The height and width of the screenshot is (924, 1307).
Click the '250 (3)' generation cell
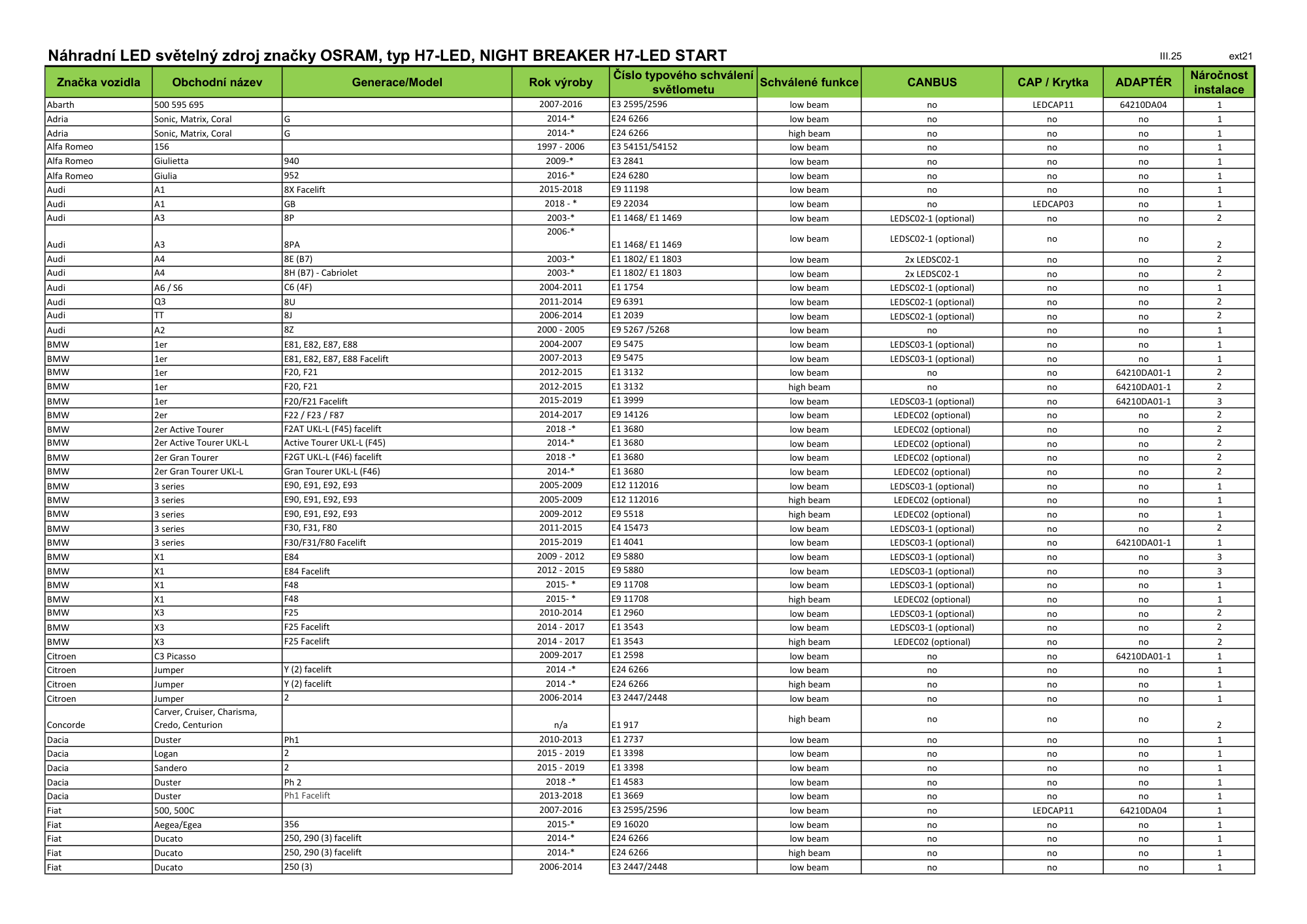click(397, 867)
